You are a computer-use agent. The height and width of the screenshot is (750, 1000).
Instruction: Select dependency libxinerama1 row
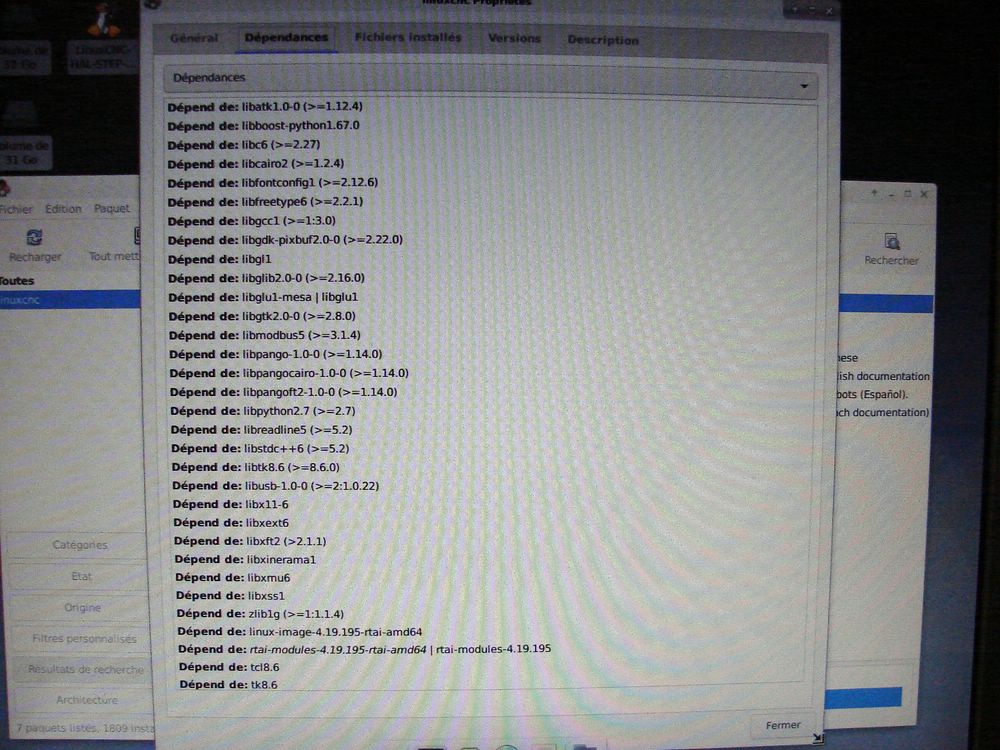(246, 560)
